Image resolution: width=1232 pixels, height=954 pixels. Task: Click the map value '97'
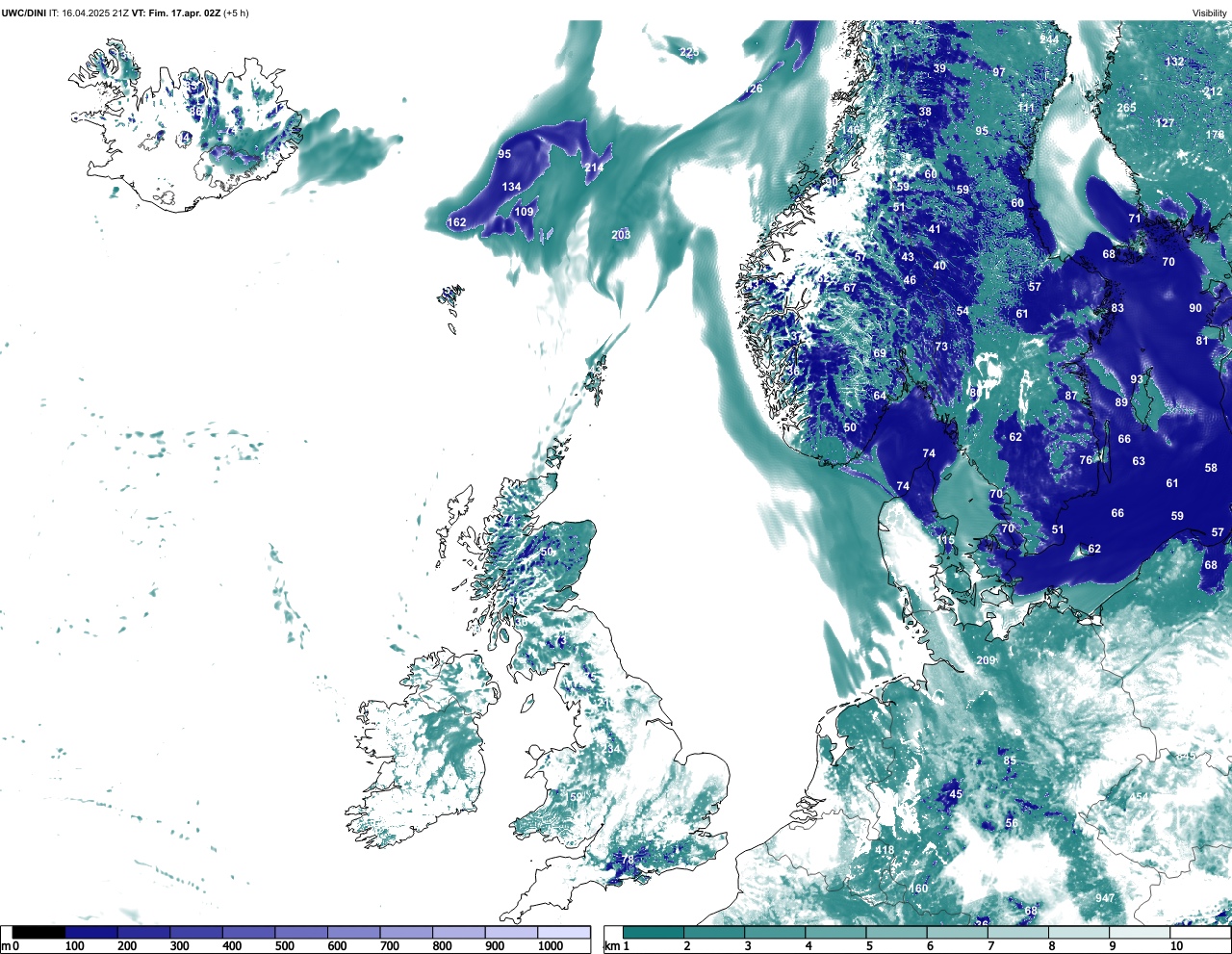999,72
